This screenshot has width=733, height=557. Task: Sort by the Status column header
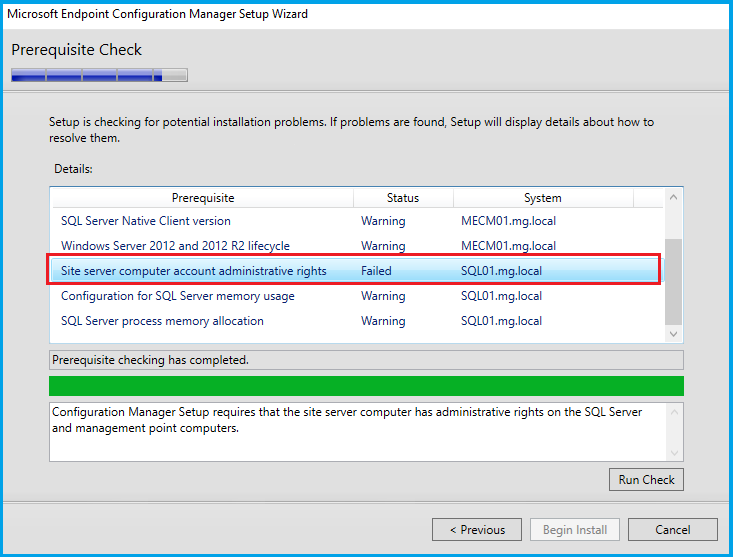click(x=402, y=198)
